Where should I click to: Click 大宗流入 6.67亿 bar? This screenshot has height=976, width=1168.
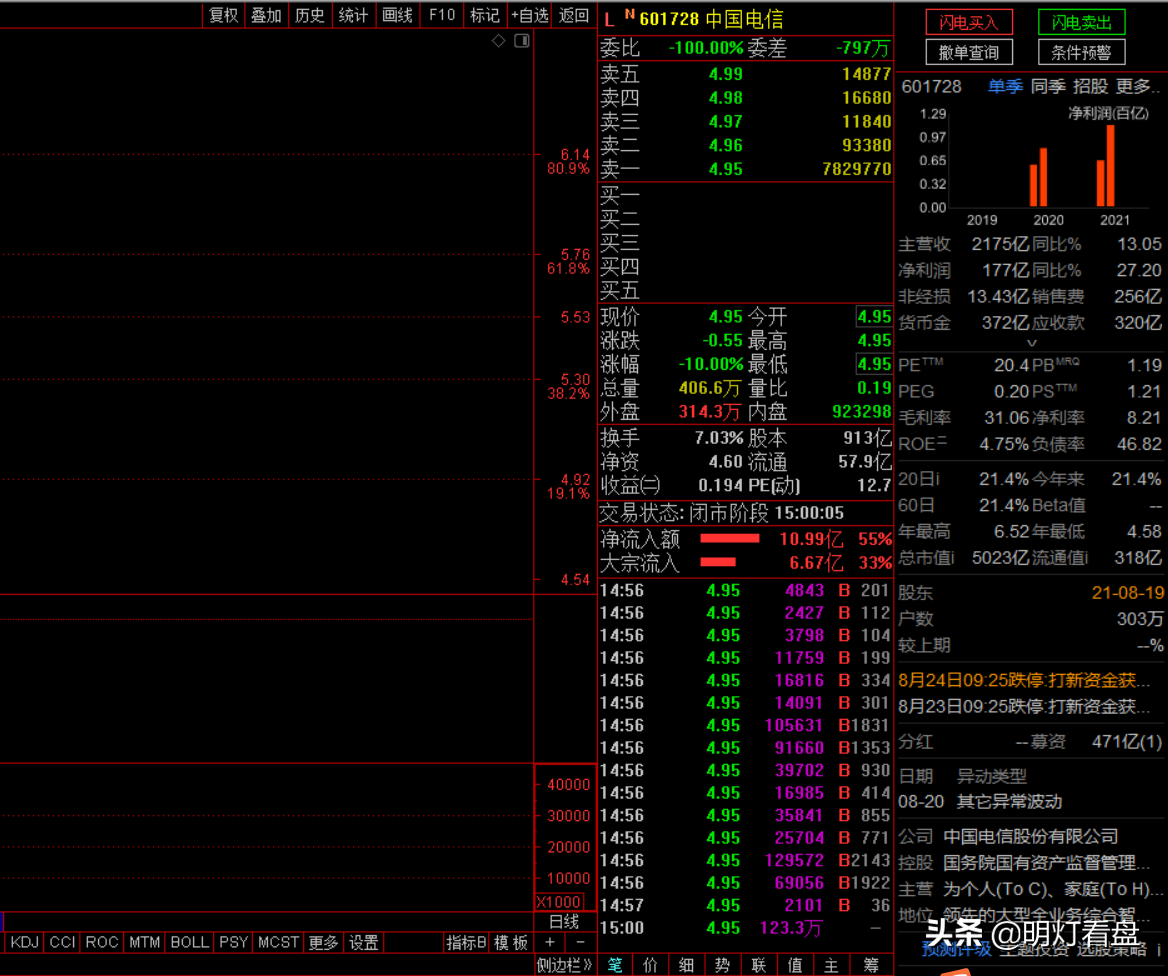(718, 562)
